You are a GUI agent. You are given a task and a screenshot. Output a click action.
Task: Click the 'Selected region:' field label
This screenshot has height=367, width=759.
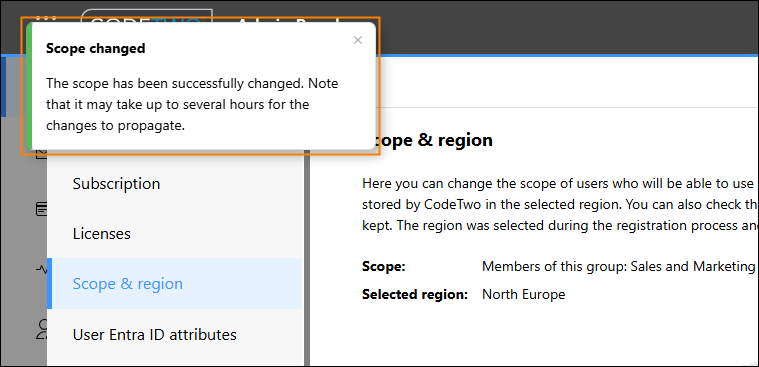click(415, 294)
